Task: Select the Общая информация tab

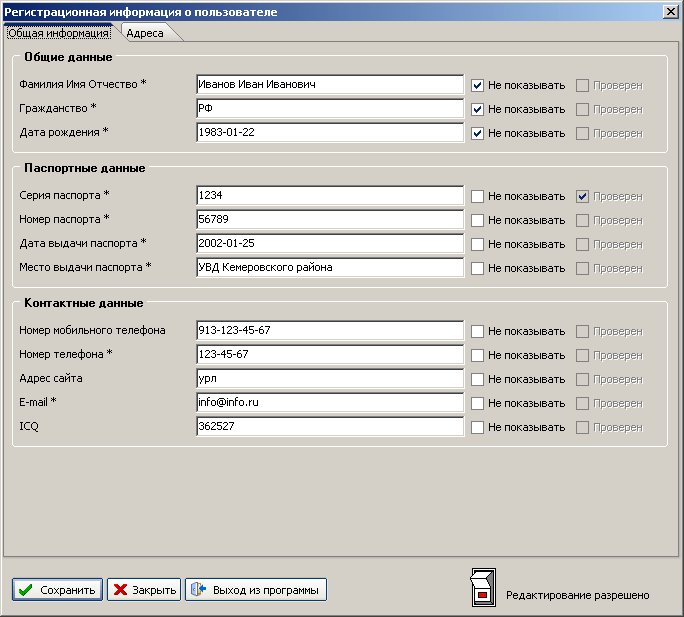Action: tap(58, 33)
